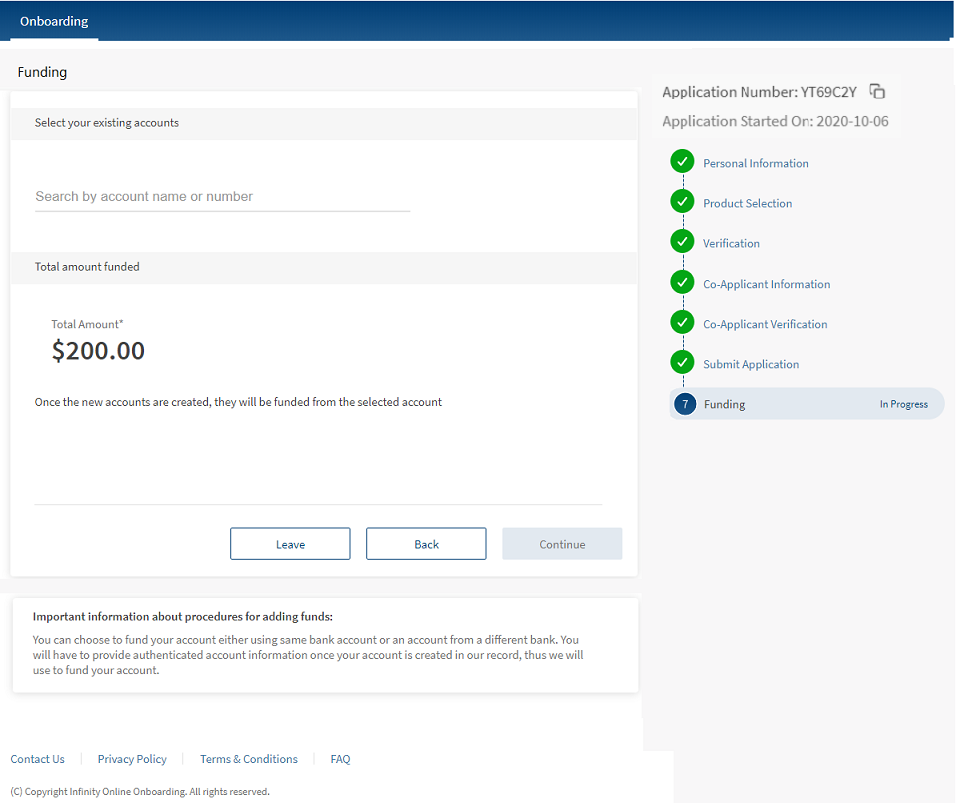Viewport: 956px width, 803px height.
Task: Click the Continue button
Action: (562, 544)
